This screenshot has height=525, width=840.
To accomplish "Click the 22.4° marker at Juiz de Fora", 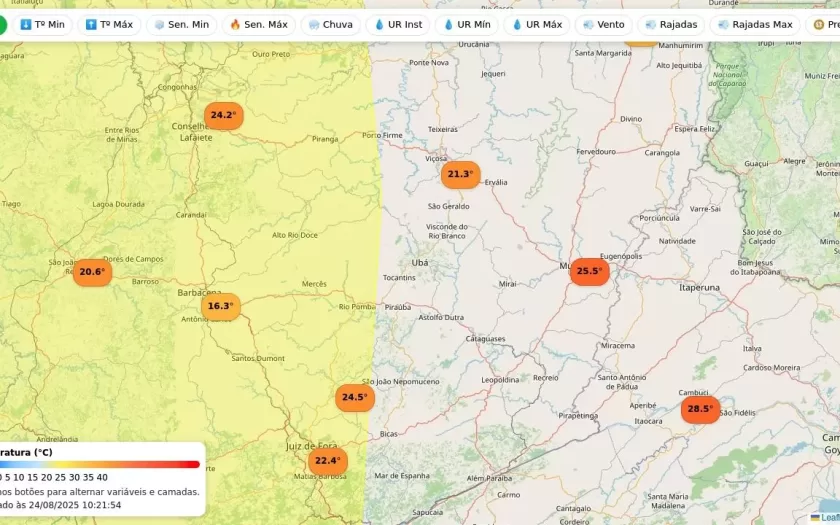I will tap(327, 461).
